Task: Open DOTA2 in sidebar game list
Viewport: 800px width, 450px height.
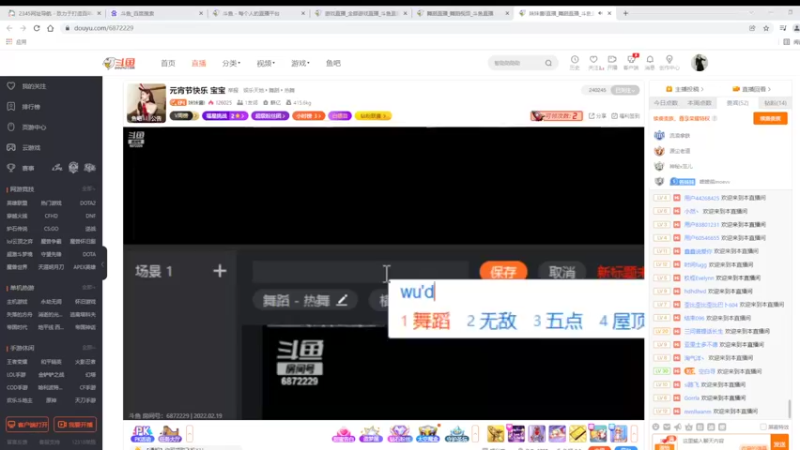Action: pos(88,203)
